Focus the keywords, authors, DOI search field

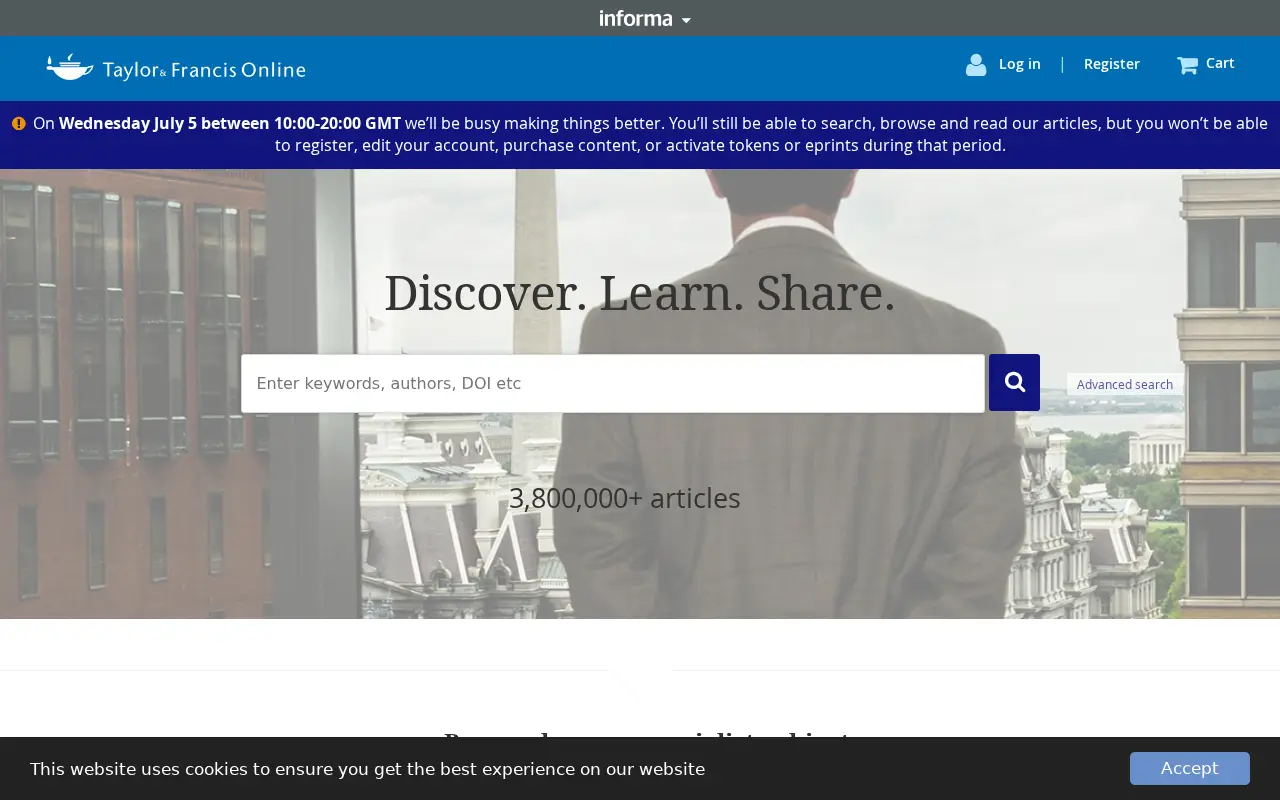coord(613,383)
